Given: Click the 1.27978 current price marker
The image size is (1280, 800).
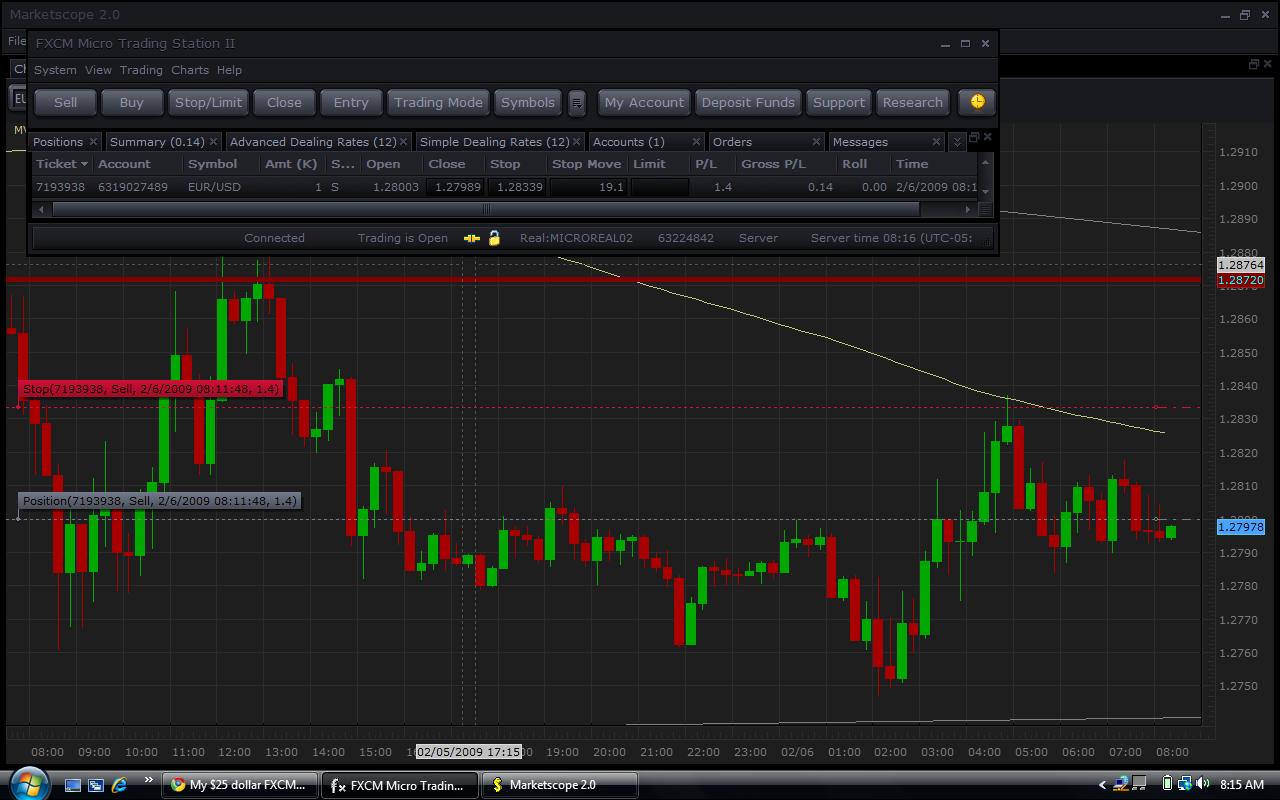Looking at the screenshot, I should point(1241,527).
